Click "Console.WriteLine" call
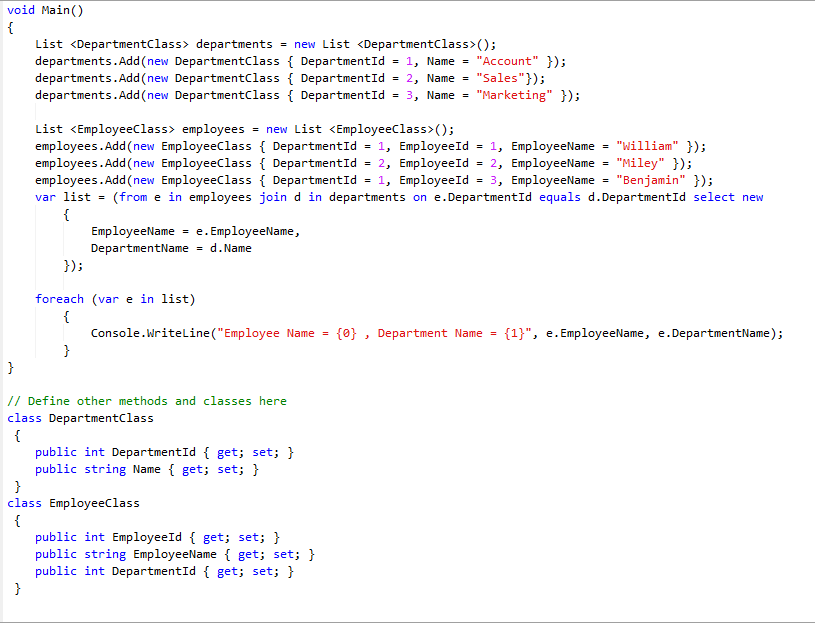The width and height of the screenshot is (815, 625). click(x=150, y=333)
